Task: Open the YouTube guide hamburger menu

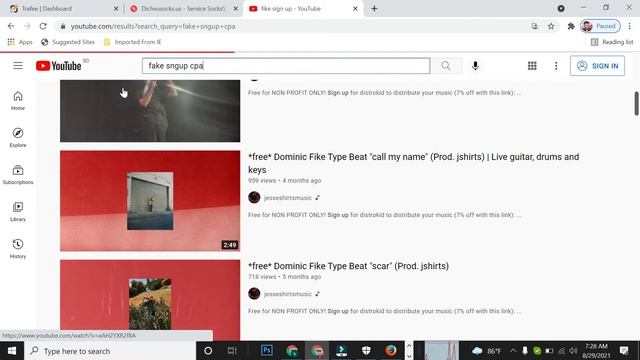Action: click(x=18, y=65)
